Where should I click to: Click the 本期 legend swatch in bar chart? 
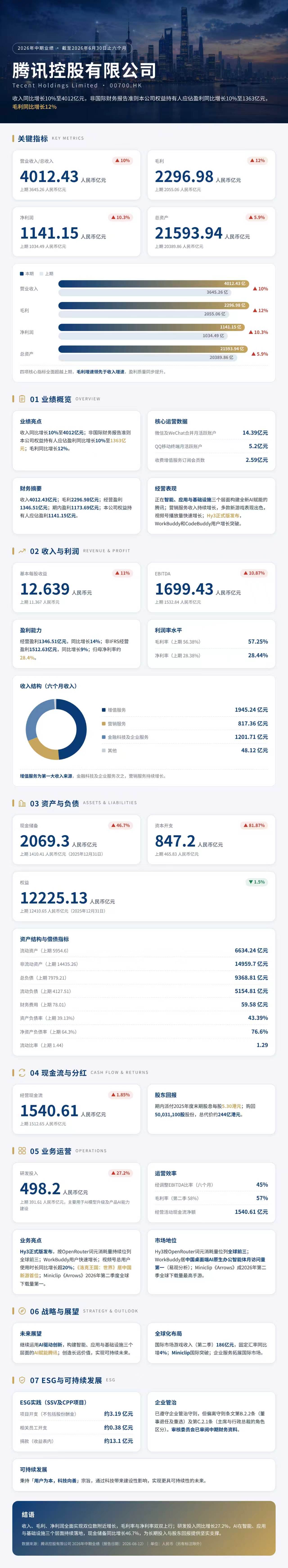[x=22, y=274]
